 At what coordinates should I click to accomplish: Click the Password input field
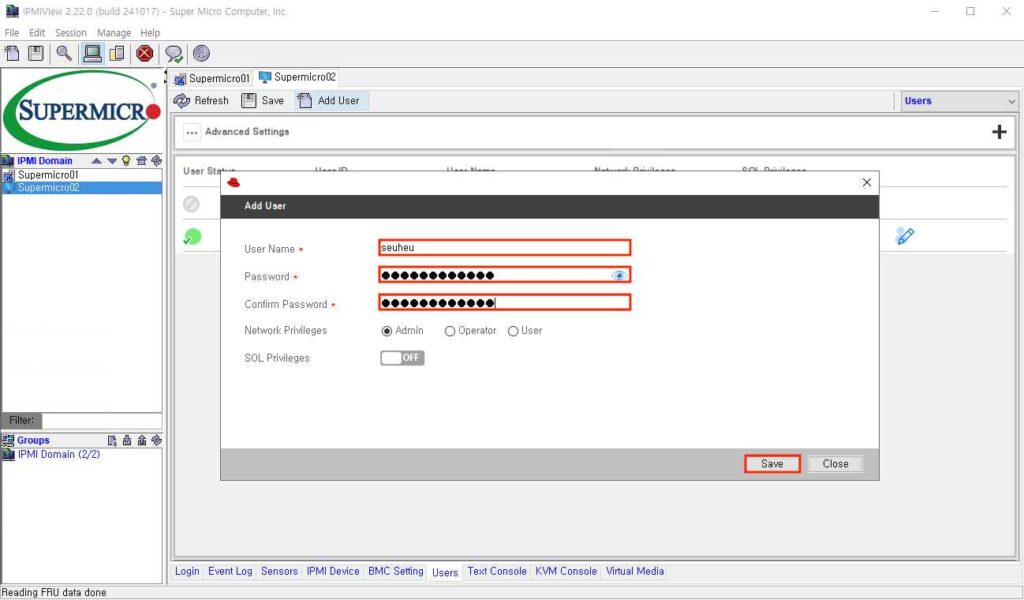click(504, 275)
